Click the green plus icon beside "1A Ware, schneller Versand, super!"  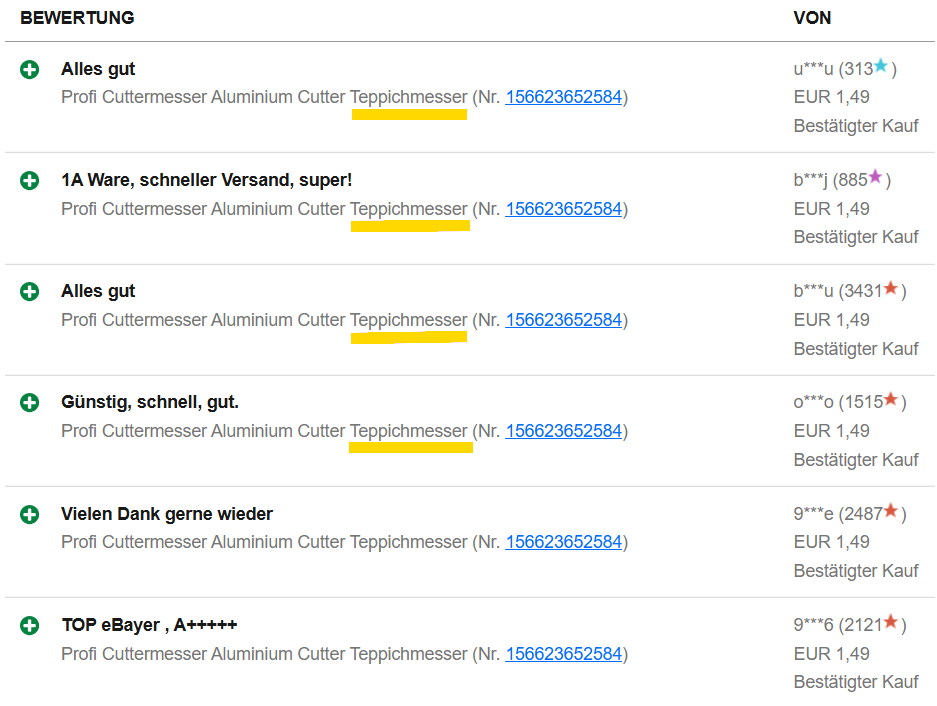[30, 181]
